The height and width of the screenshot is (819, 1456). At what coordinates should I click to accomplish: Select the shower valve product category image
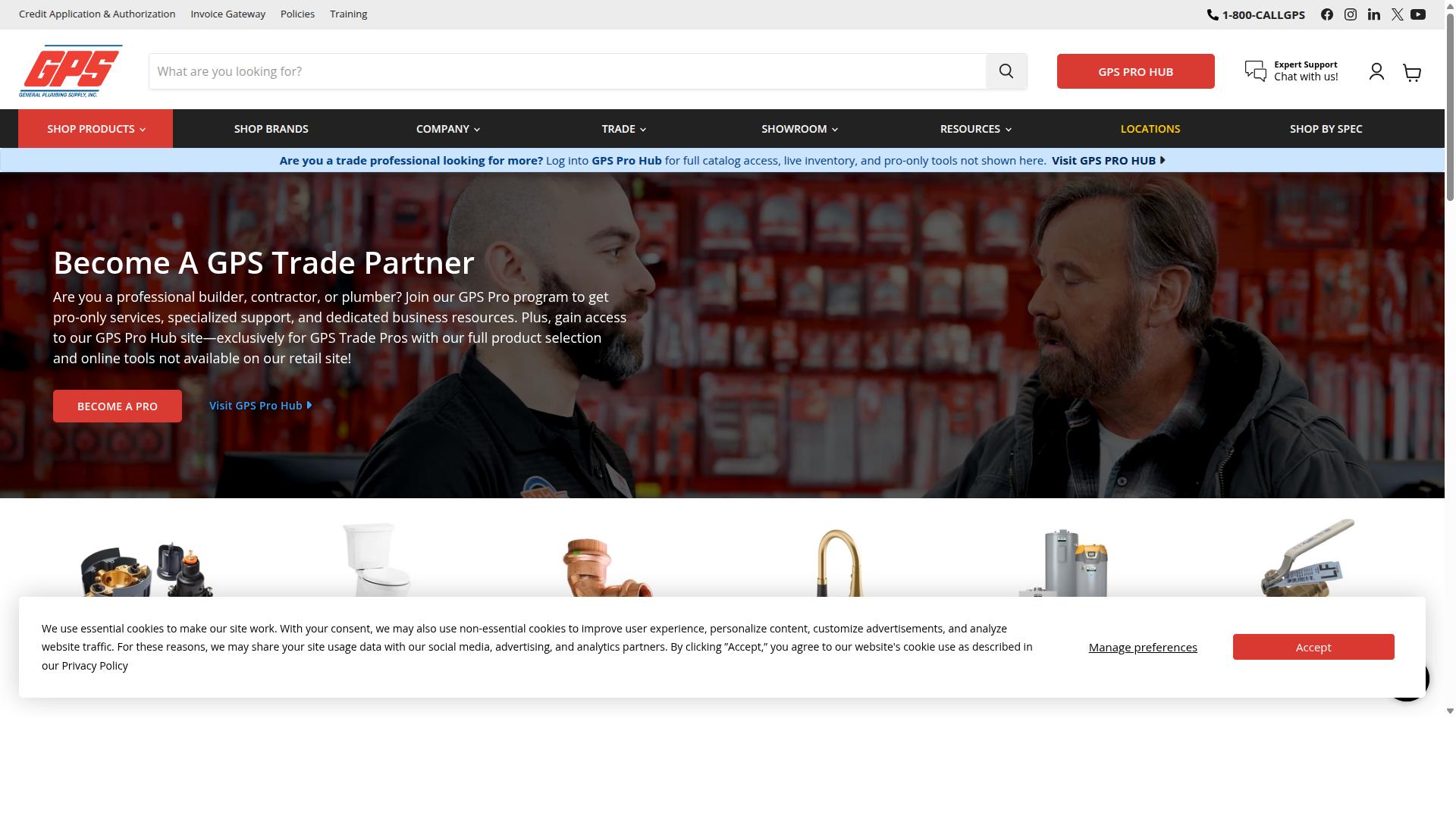click(x=146, y=570)
